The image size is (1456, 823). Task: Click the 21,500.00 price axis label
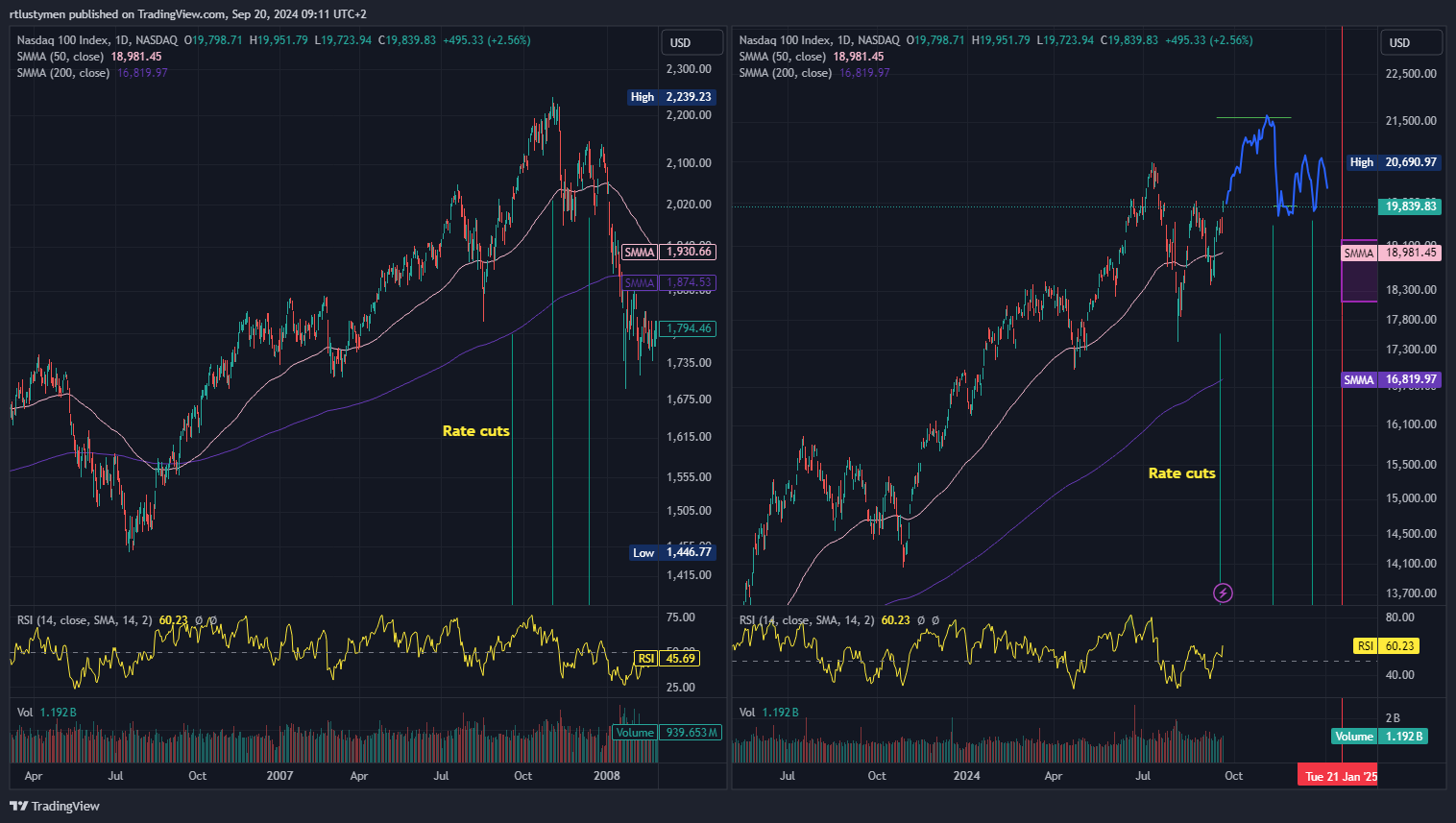tap(1411, 121)
